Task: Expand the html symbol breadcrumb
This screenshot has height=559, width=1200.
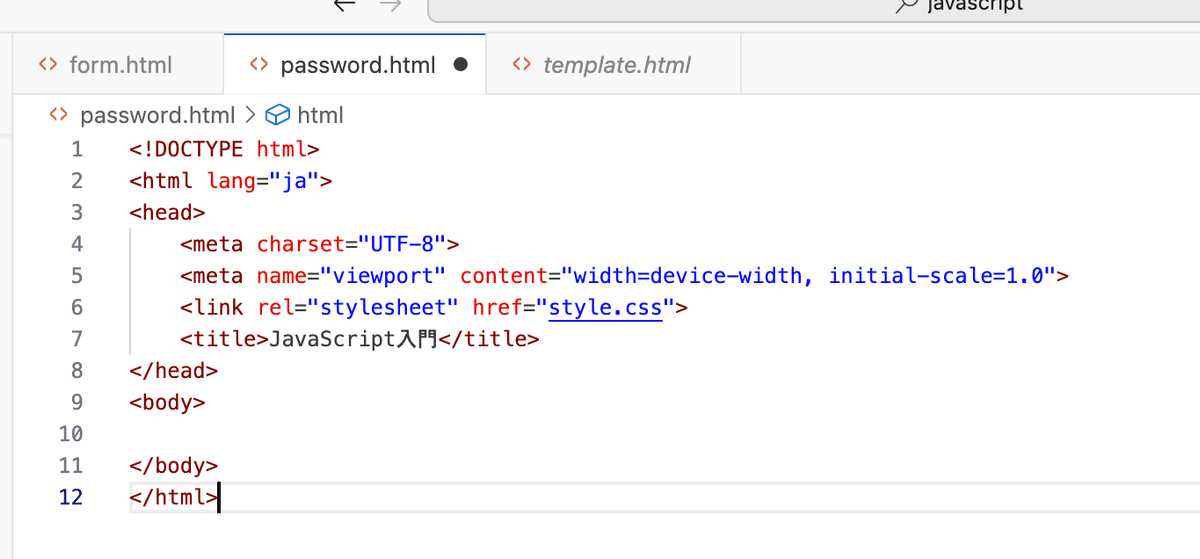Action: (320, 115)
